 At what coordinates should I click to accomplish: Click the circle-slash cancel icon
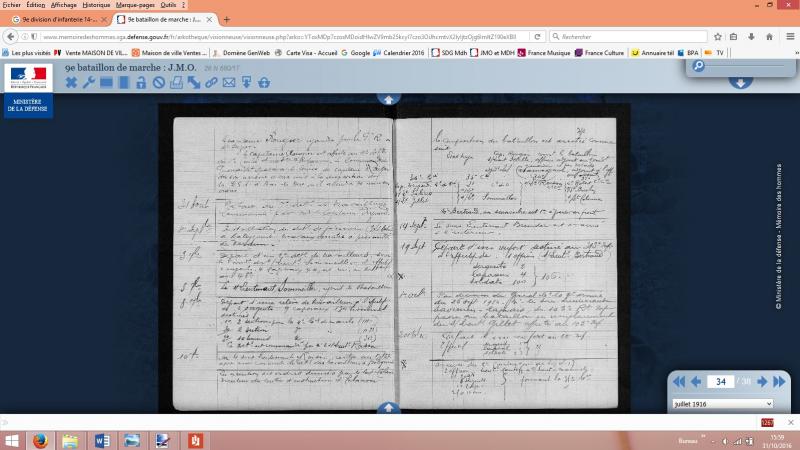pyautogui.click(x=159, y=83)
